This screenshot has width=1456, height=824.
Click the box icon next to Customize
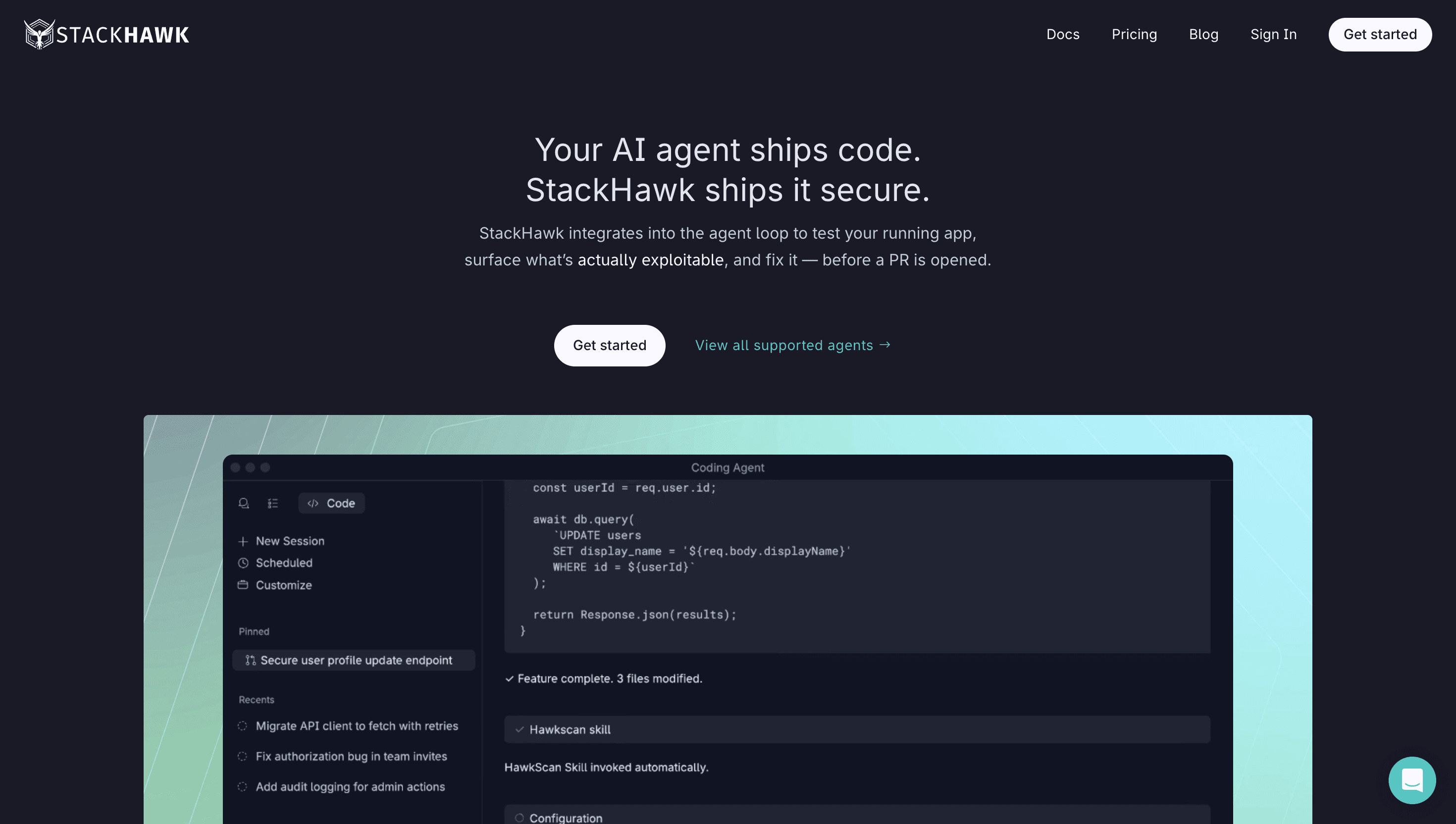(x=243, y=585)
